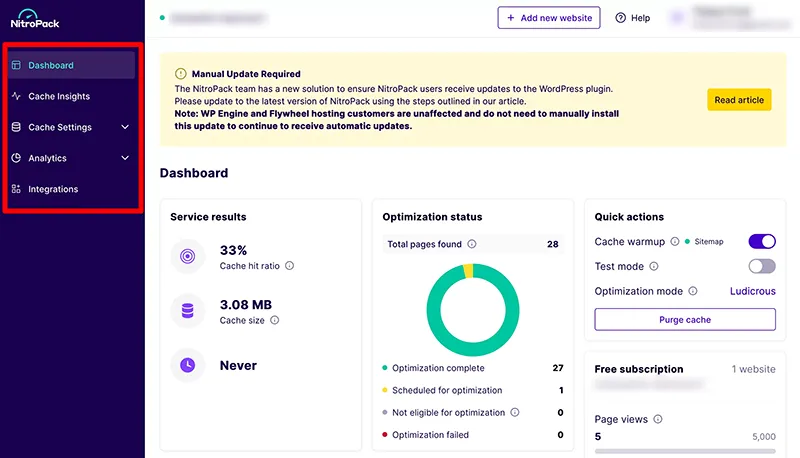The image size is (800, 458).
Task: Click the Manual Update warning icon
Action: tap(181, 73)
